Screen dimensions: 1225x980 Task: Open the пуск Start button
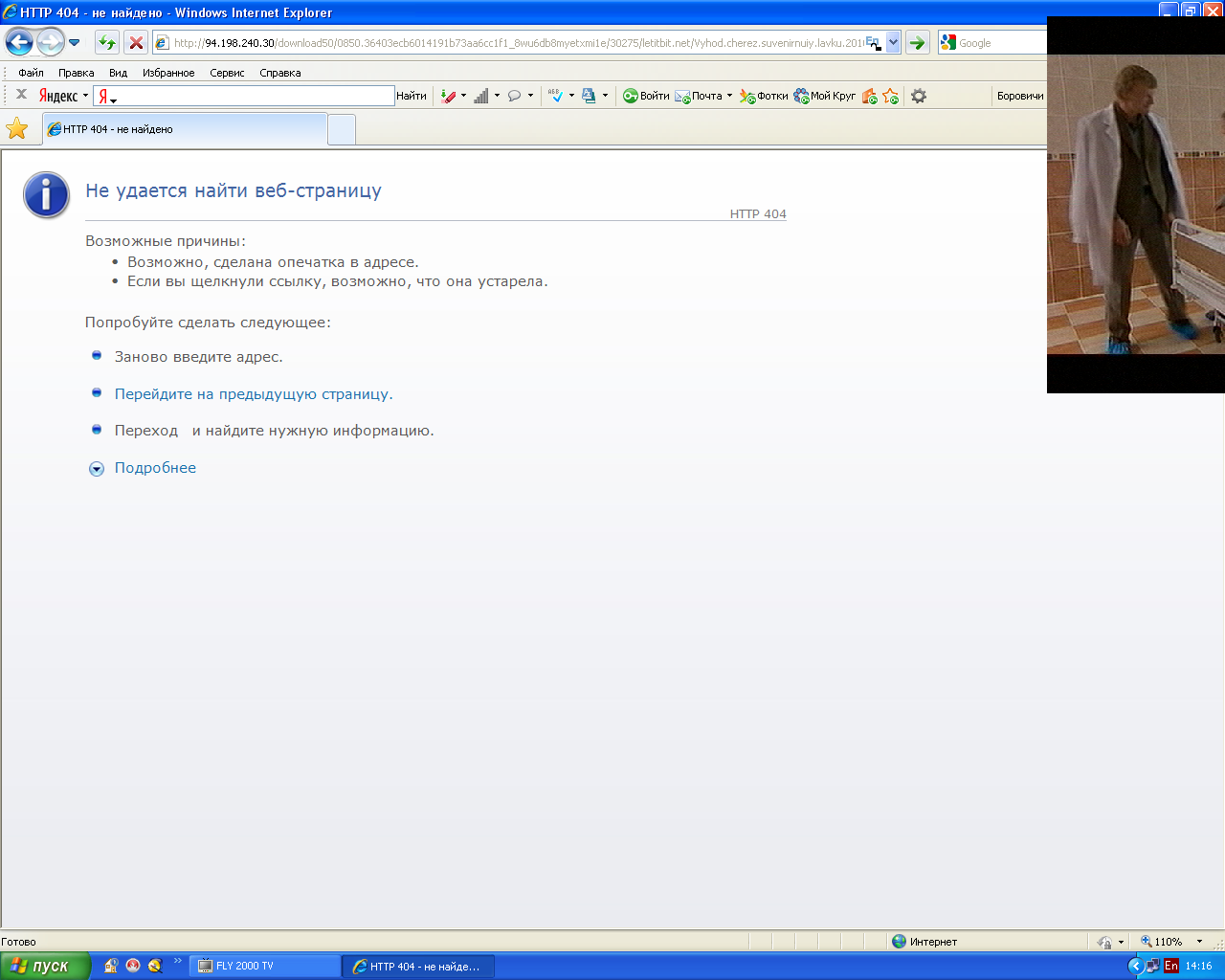45,966
